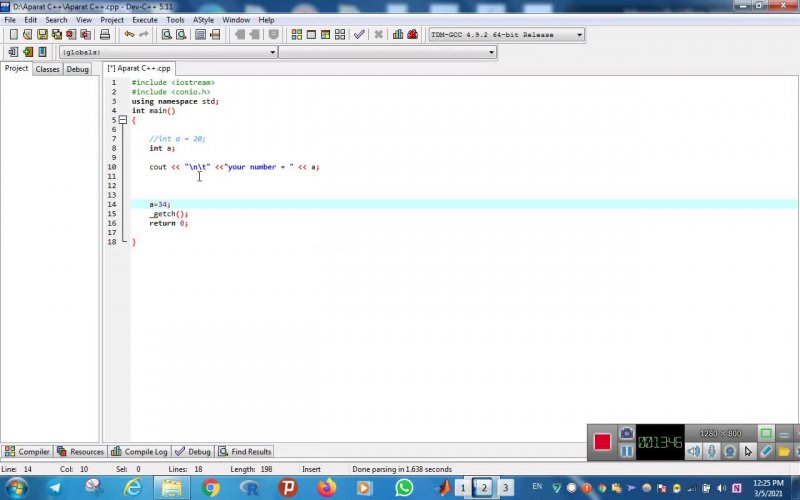Collapse code fold at line 5

tap(123, 120)
